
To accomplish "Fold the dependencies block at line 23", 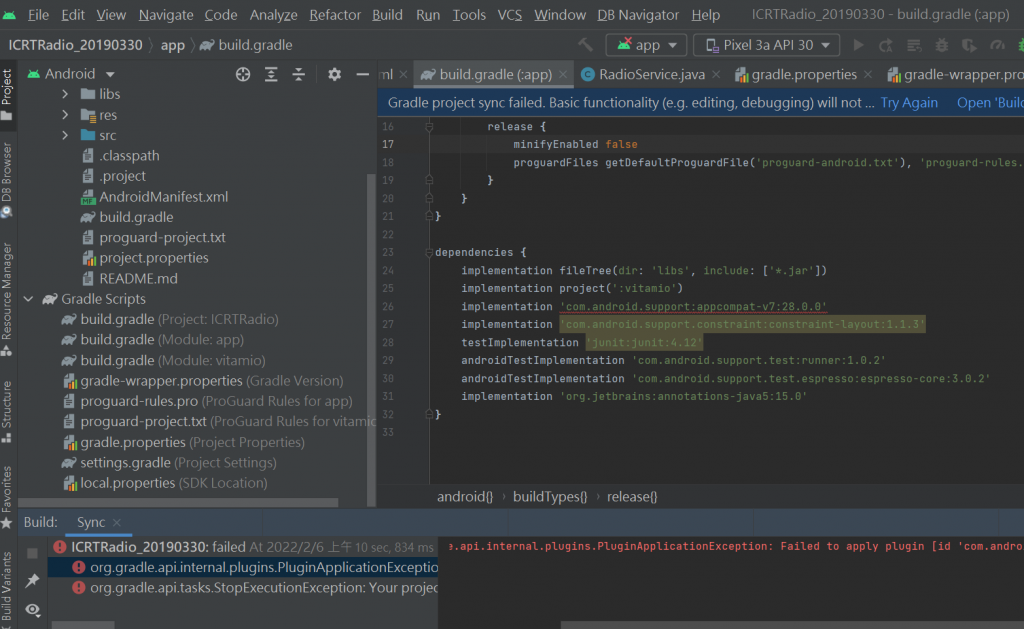I will (x=429, y=252).
